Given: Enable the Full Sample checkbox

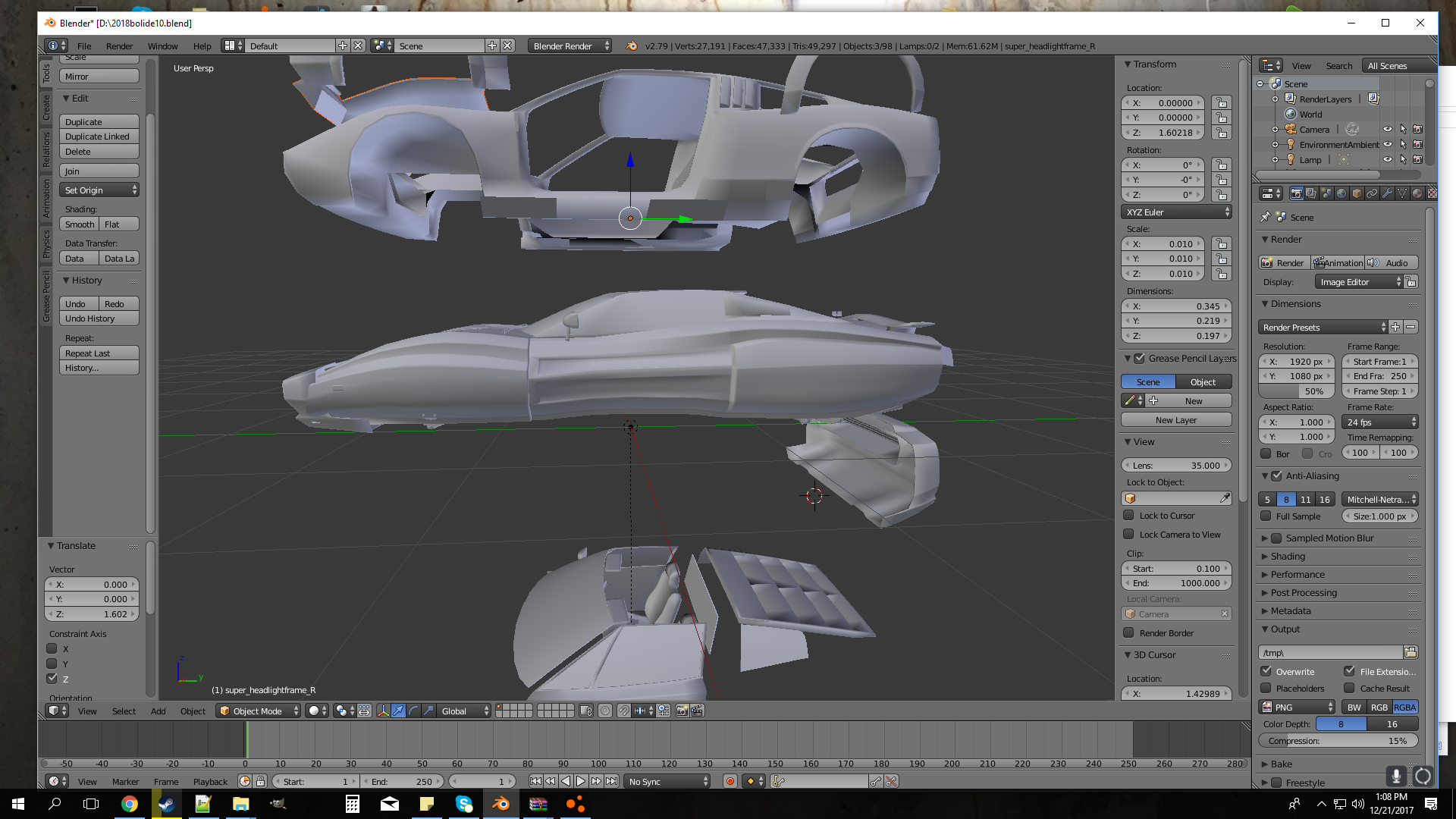Looking at the screenshot, I should 1266,516.
